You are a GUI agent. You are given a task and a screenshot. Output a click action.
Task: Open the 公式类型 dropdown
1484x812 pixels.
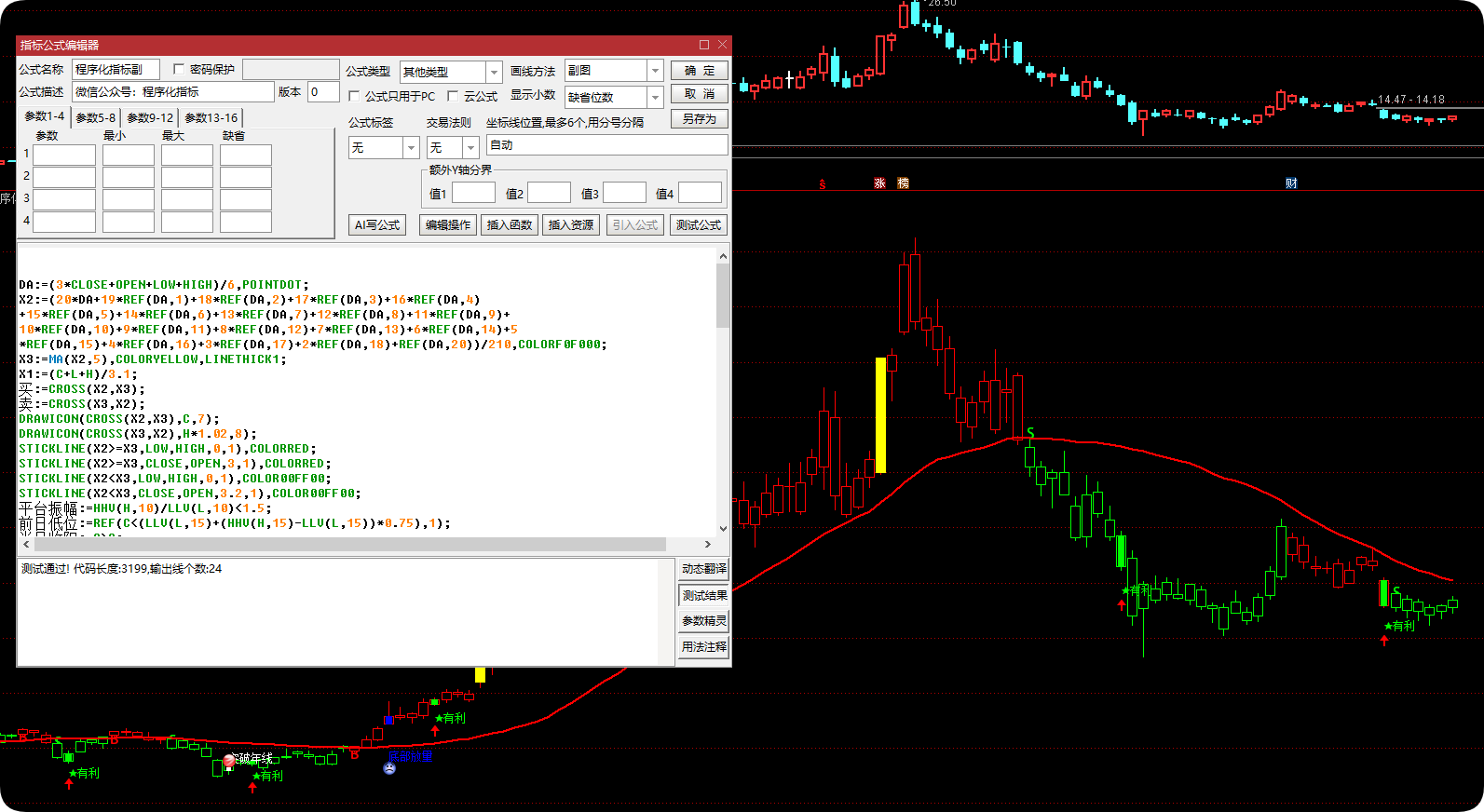[494, 72]
